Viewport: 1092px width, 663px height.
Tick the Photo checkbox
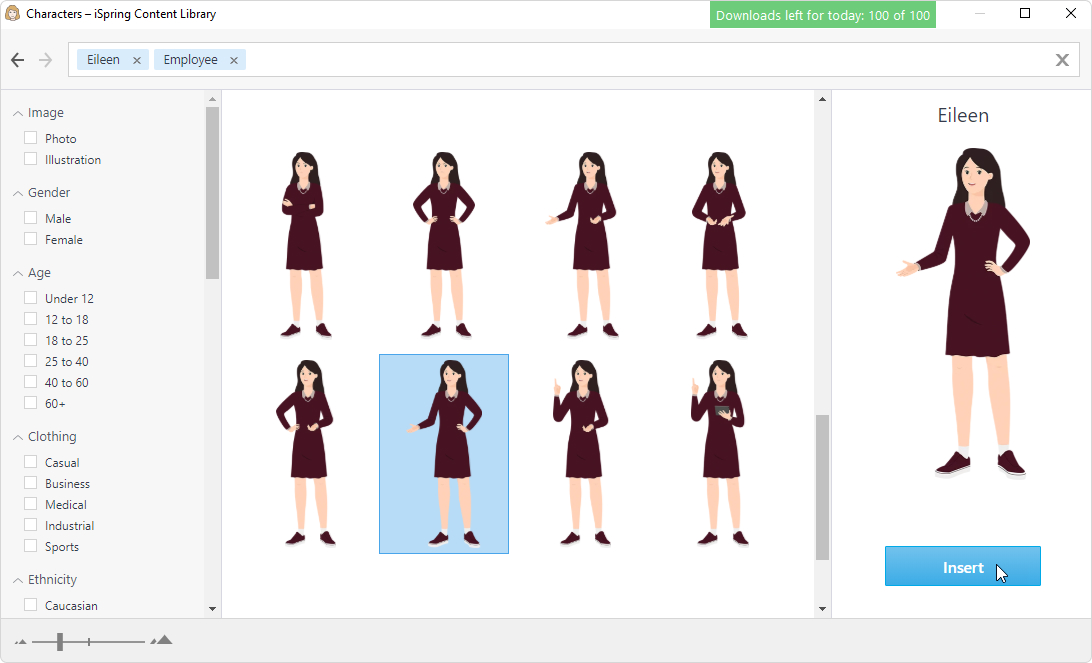(x=31, y=138)
